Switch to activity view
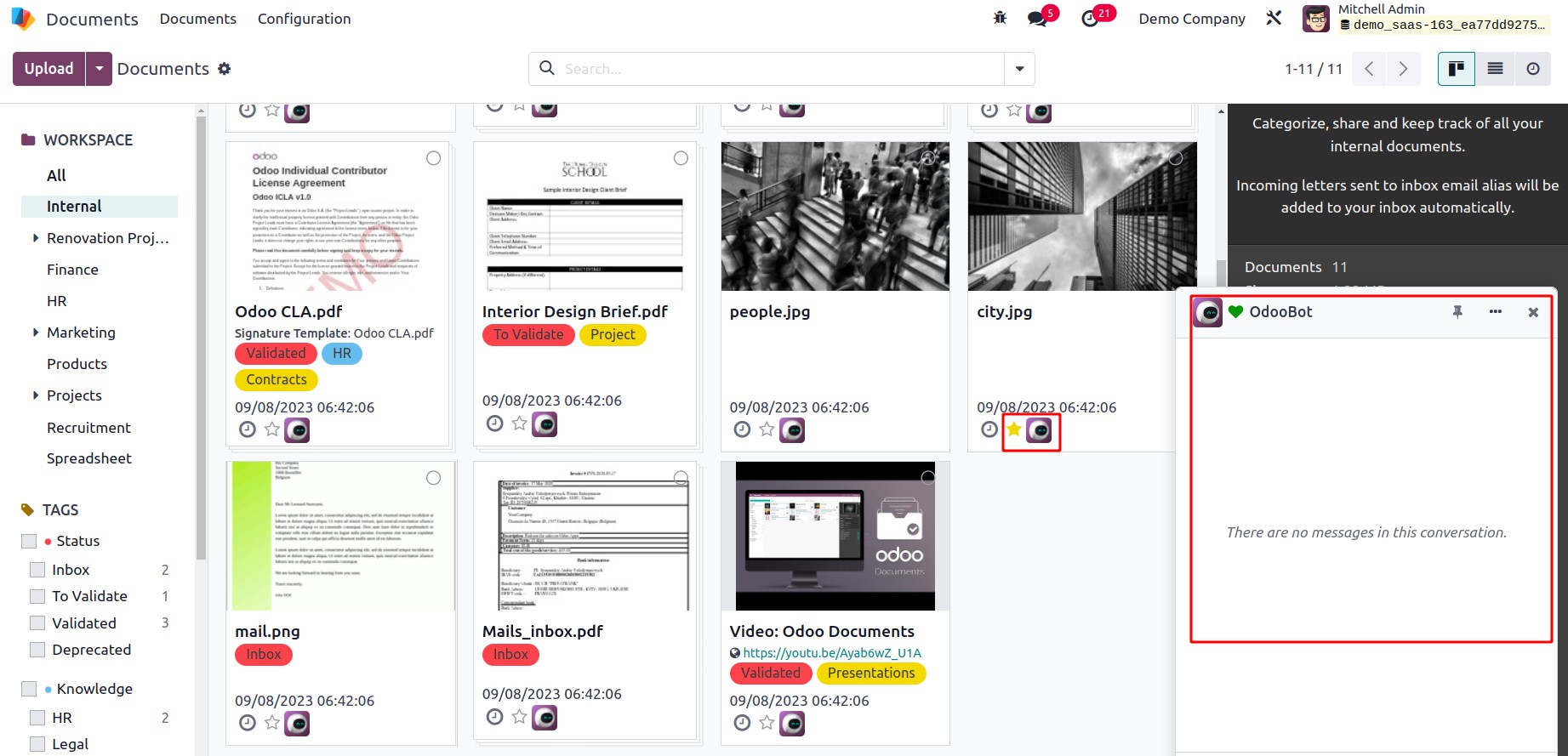The width and height of the screenshot is (1568, 756). (1533, 69)
